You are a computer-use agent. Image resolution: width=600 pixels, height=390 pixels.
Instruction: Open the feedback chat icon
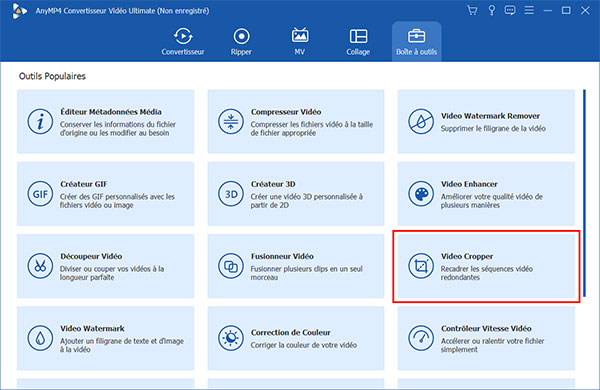point(510,10)
